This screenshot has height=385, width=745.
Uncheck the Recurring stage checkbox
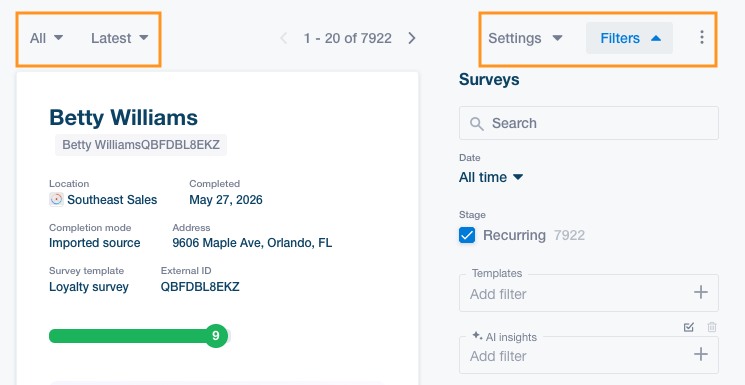coord(467,235)
